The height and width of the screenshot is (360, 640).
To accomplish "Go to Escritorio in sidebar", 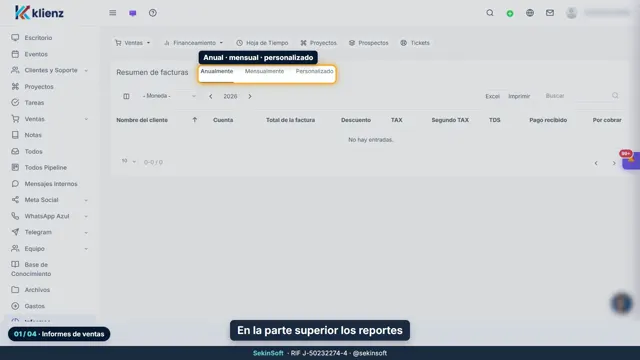I will pyautogui.click(x=38, y=38).
